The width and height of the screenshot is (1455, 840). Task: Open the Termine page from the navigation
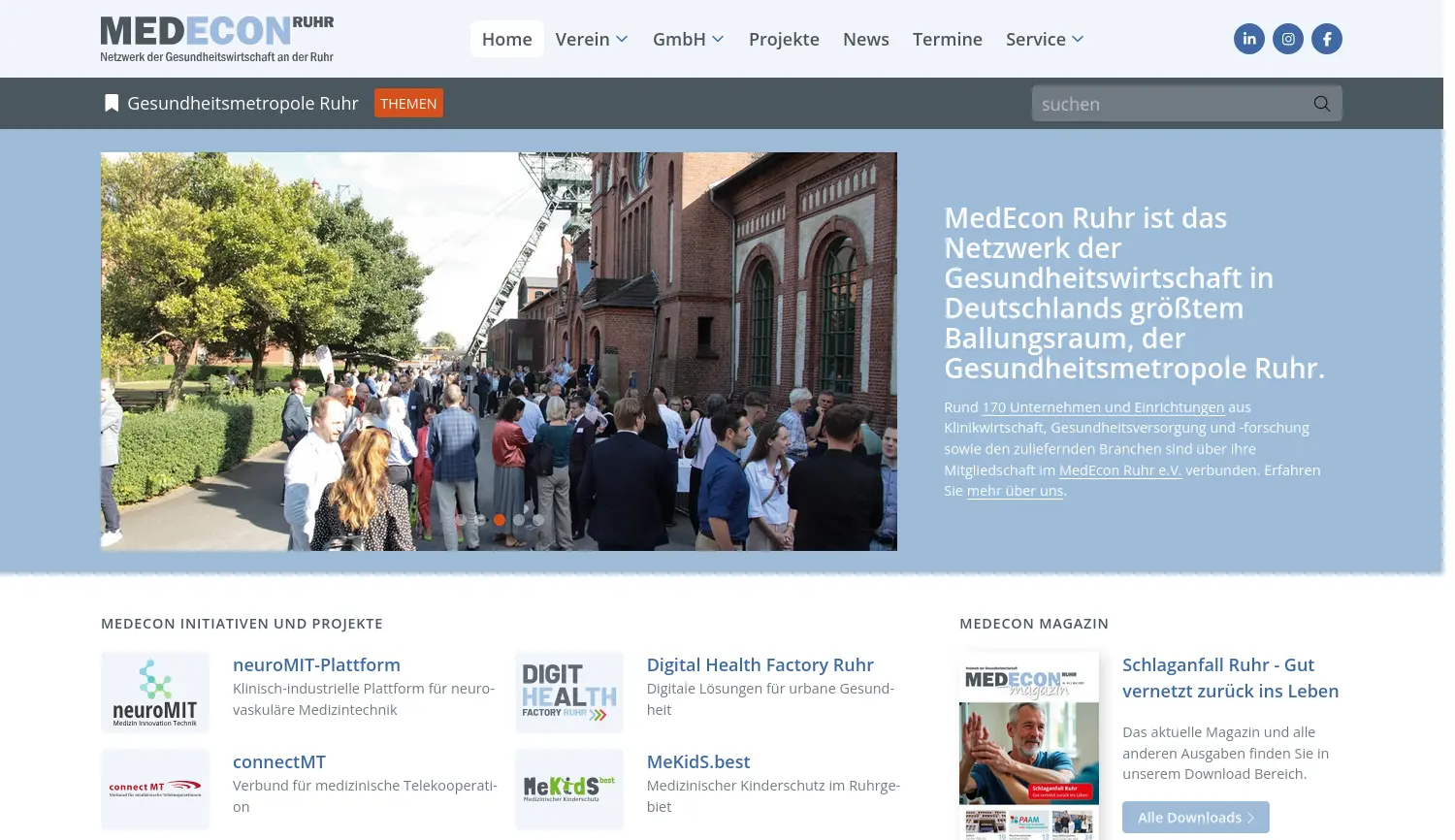tap(948, 39)
